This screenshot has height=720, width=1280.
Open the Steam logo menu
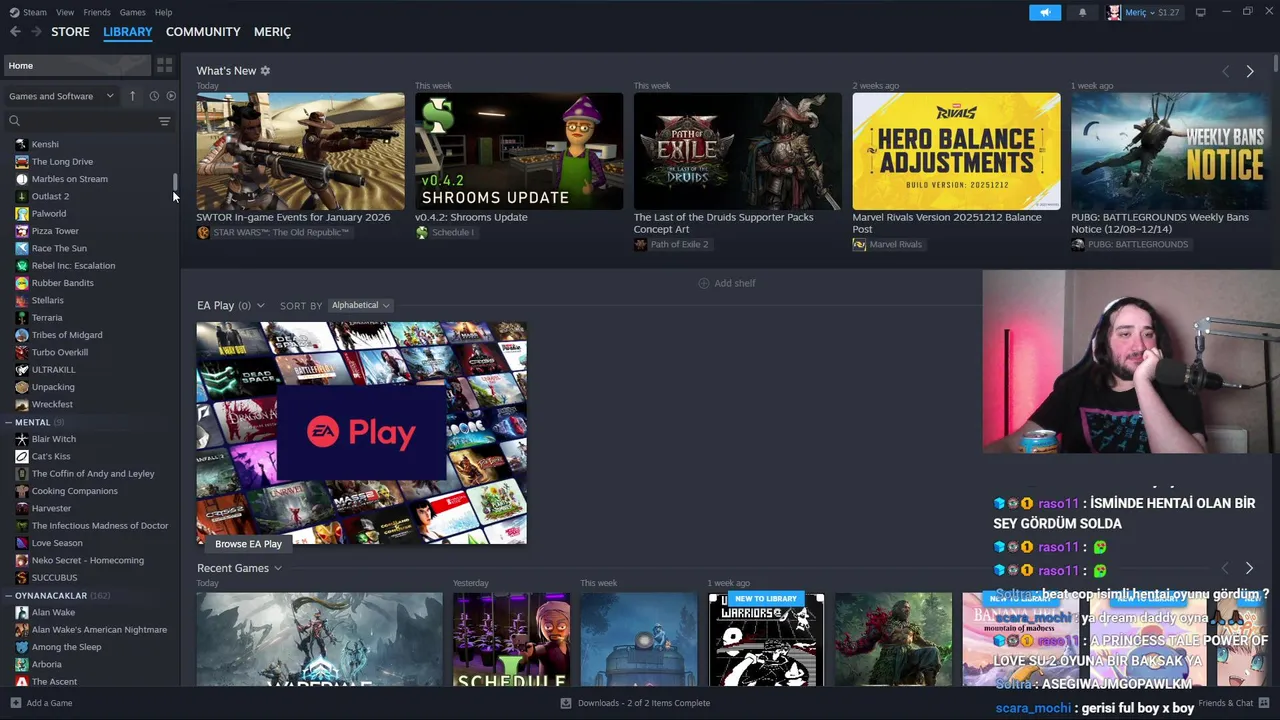click(x=27, y=12)
